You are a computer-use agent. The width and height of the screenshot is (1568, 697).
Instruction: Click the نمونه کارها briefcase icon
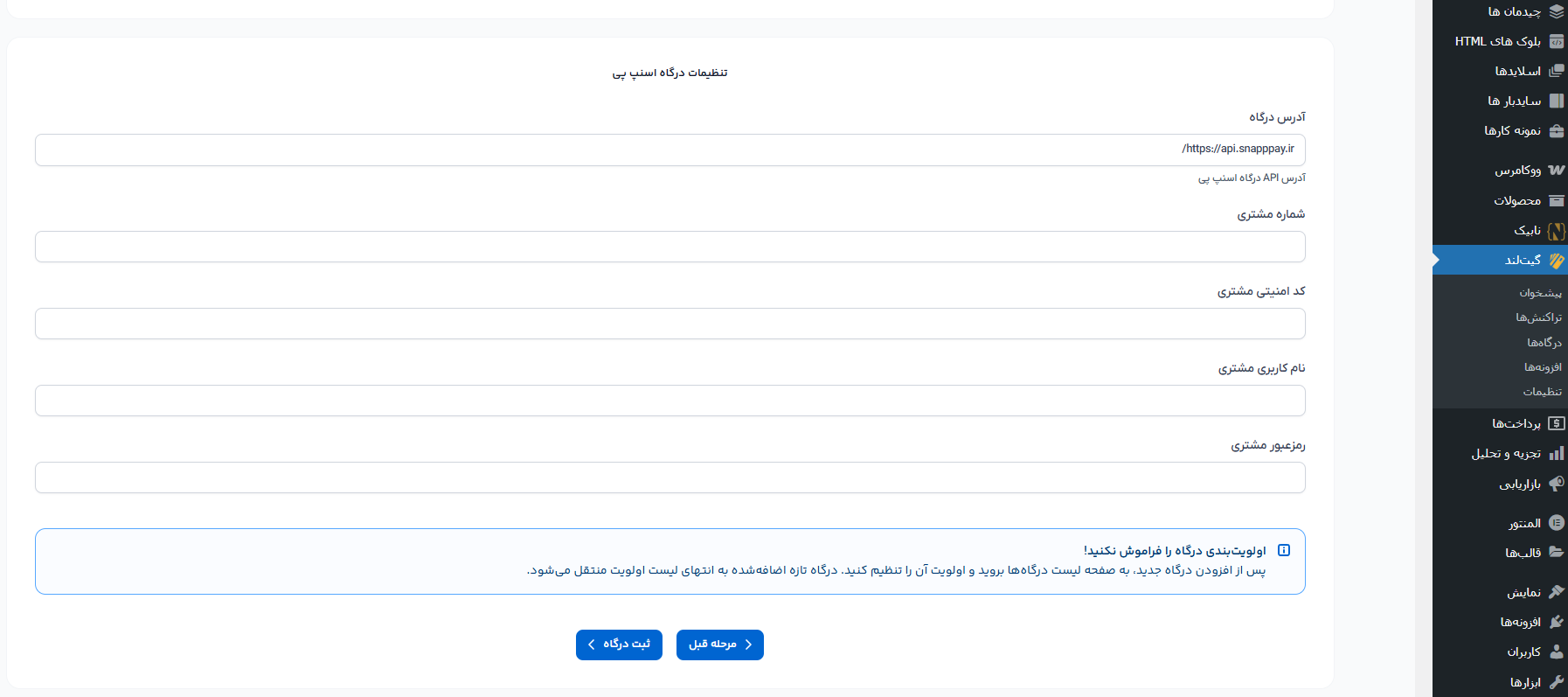click(x=1556, y=130)
